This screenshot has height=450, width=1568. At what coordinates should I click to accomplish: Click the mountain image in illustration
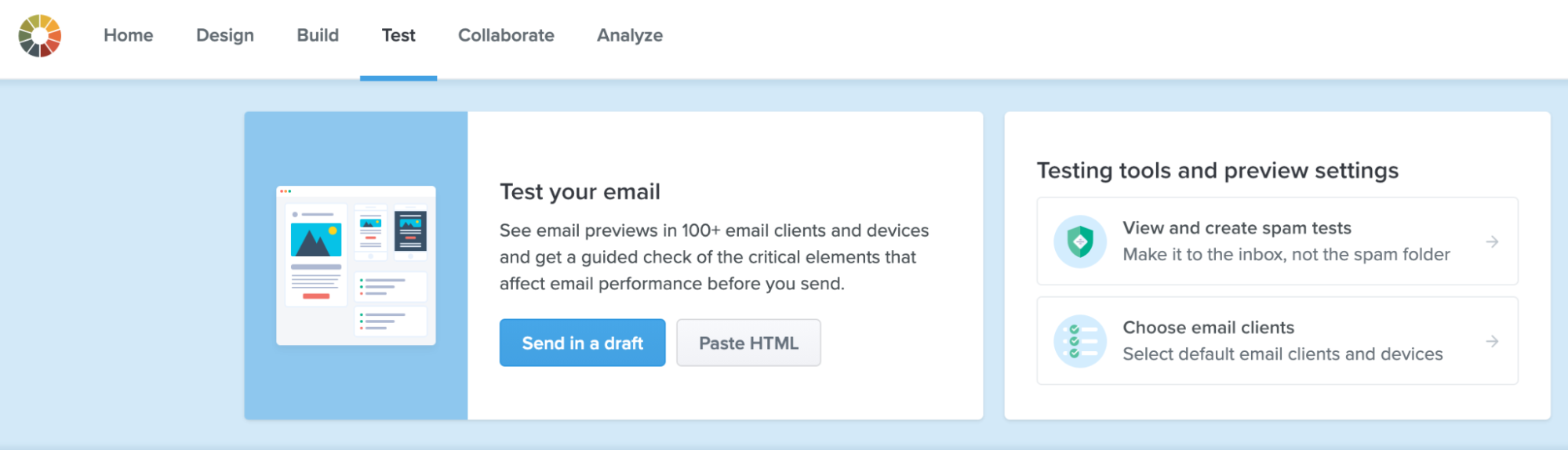[316, 240]
